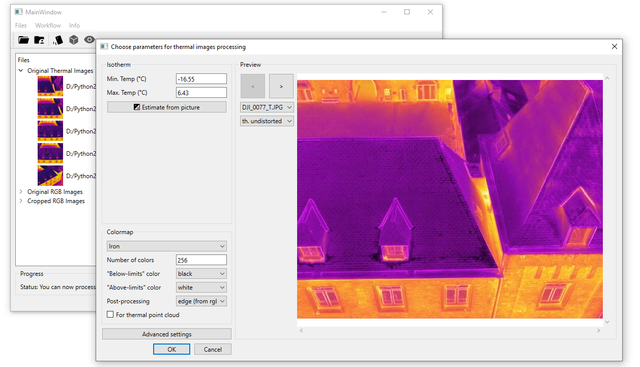Select the third thermal image thumbnail in Files
The image size is (640, 367).
[x=50, y=131]
